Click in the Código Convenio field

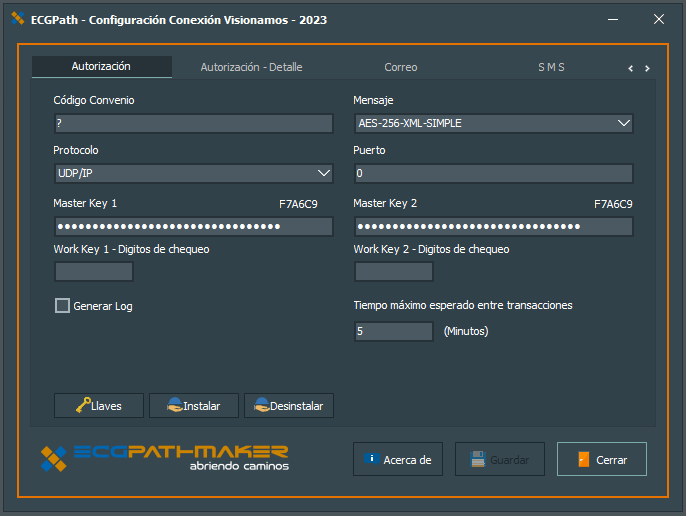point(193,123)
